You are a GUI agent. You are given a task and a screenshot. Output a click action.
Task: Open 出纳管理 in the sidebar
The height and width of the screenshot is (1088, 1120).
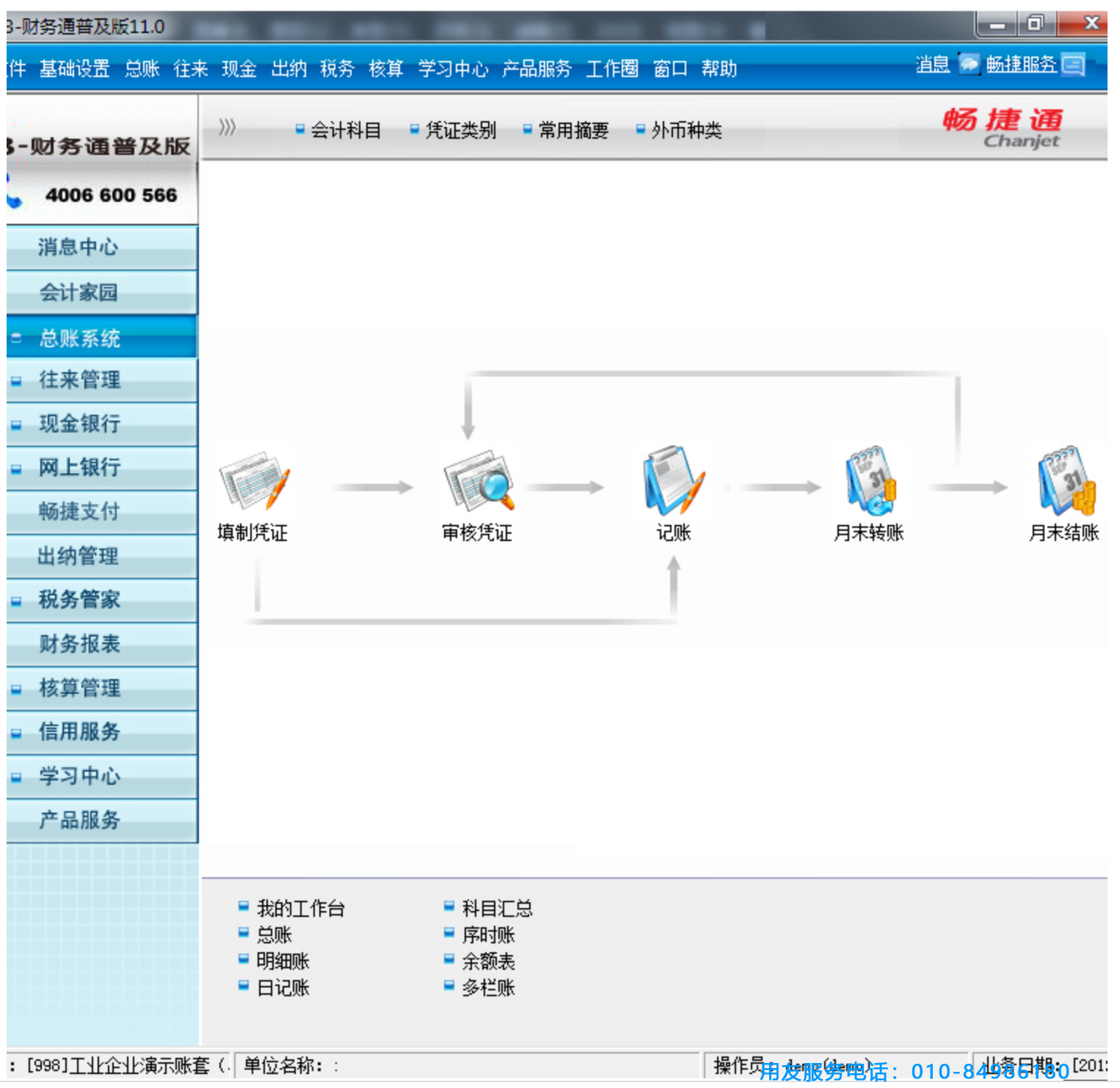pos(102,556)
